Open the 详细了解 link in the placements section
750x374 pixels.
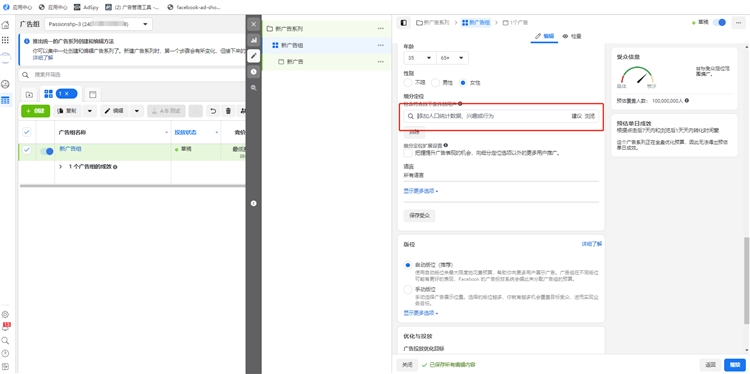point(592,244)
